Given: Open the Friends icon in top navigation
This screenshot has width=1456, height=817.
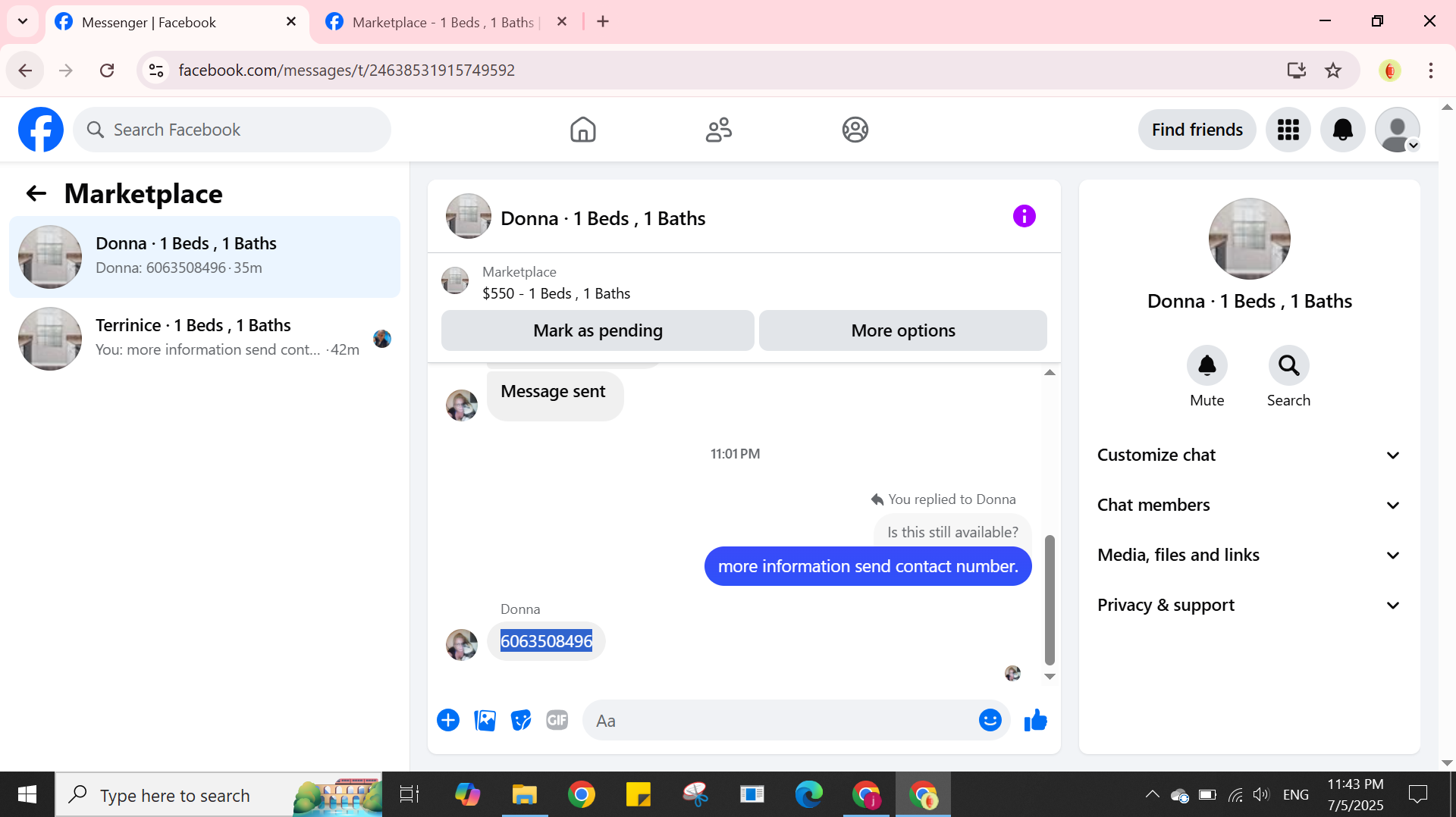Looking at the screenshot, I should 718,130.
